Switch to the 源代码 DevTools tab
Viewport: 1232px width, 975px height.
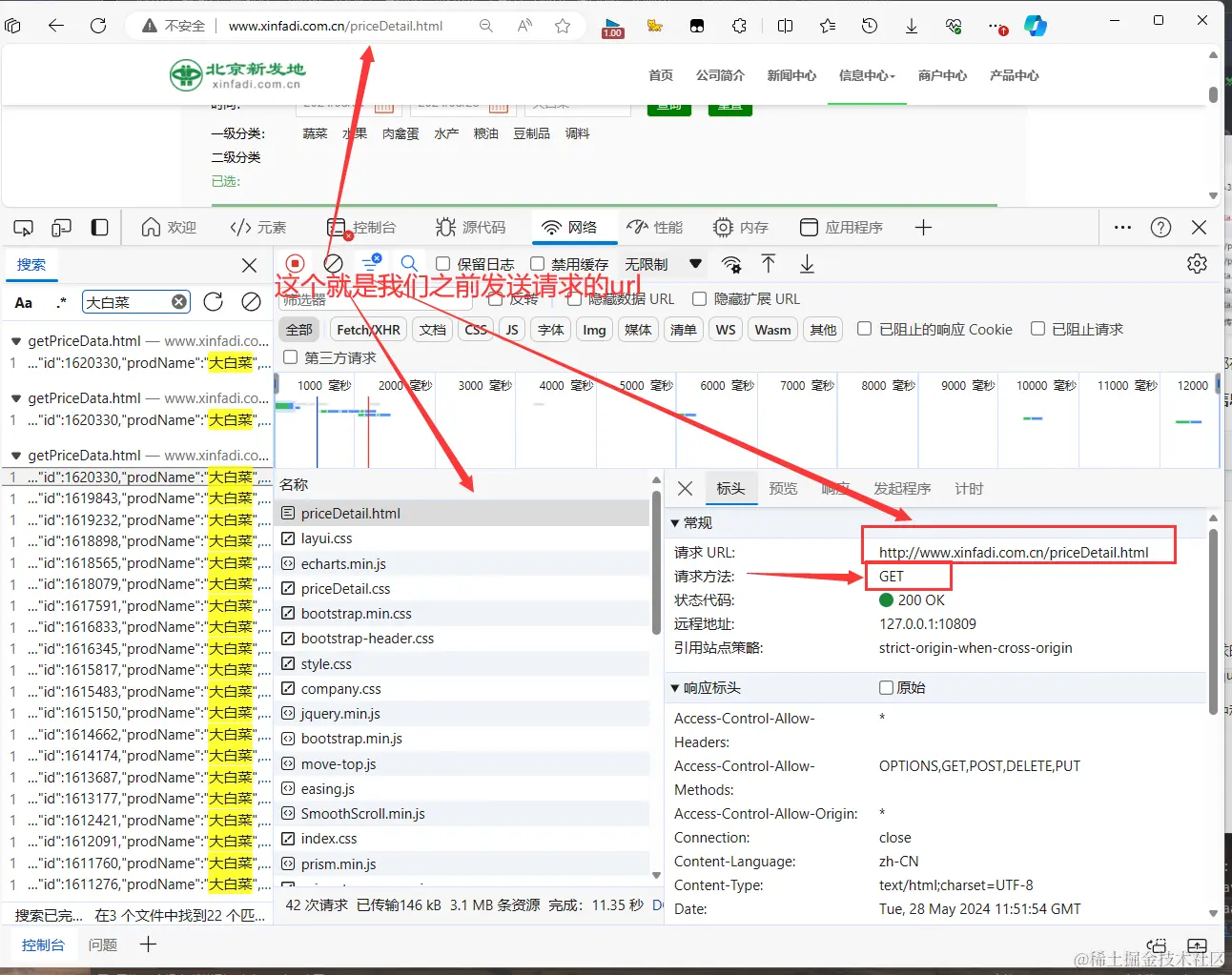[471, 227]
